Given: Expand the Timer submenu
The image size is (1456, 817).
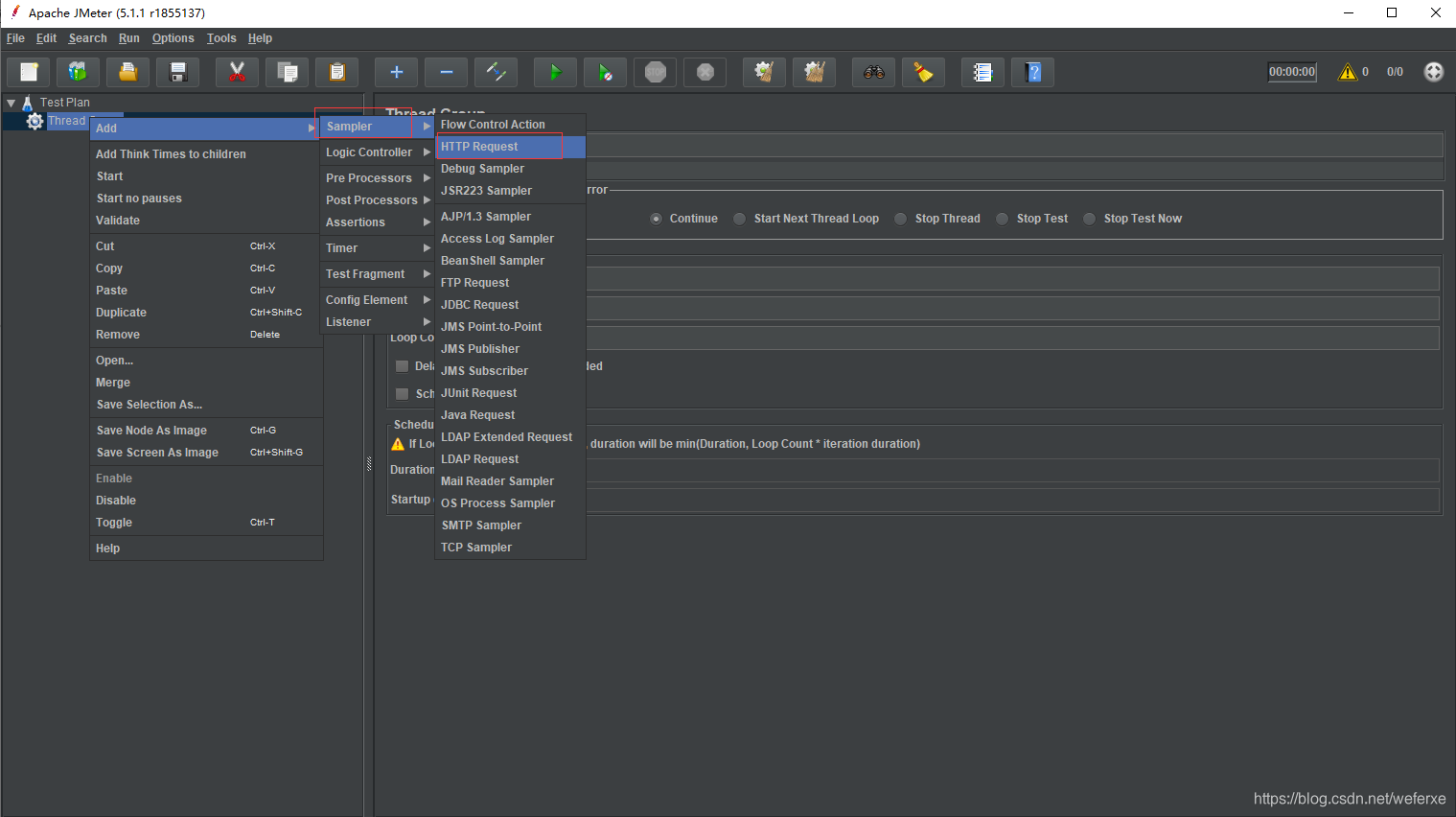Looking at the screenshot, I should pyautogui.click(x=378, y=248).
